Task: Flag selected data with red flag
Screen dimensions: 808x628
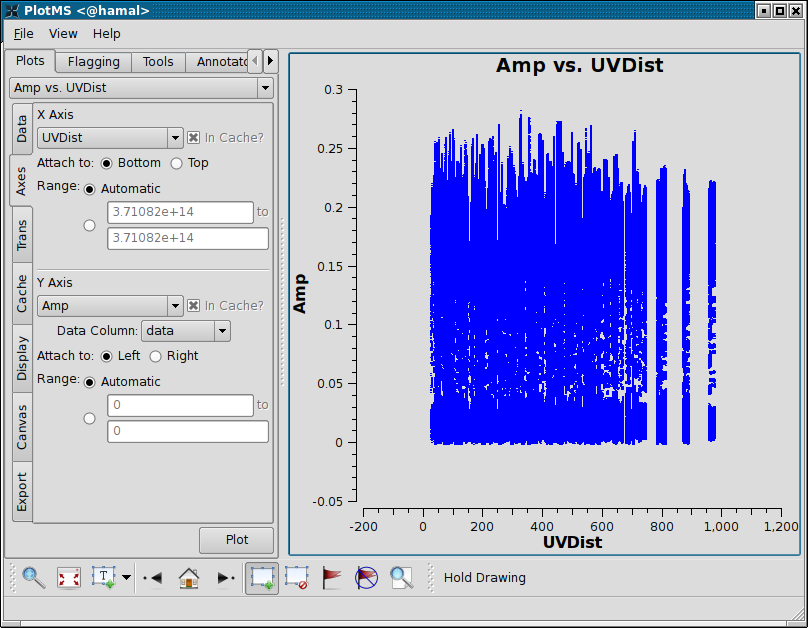Action: 332,577
